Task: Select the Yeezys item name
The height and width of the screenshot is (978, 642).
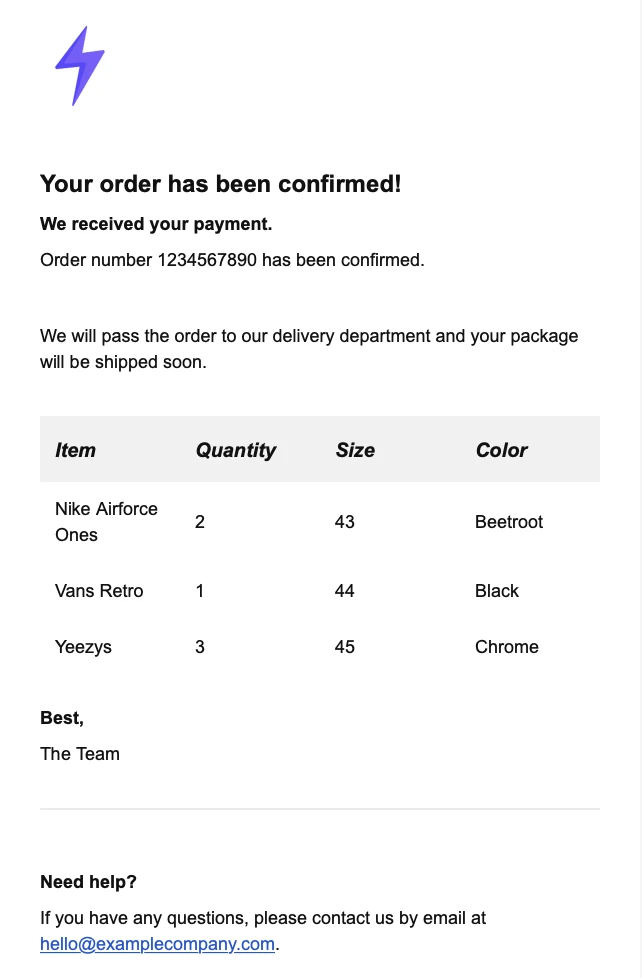Action: 83,647
